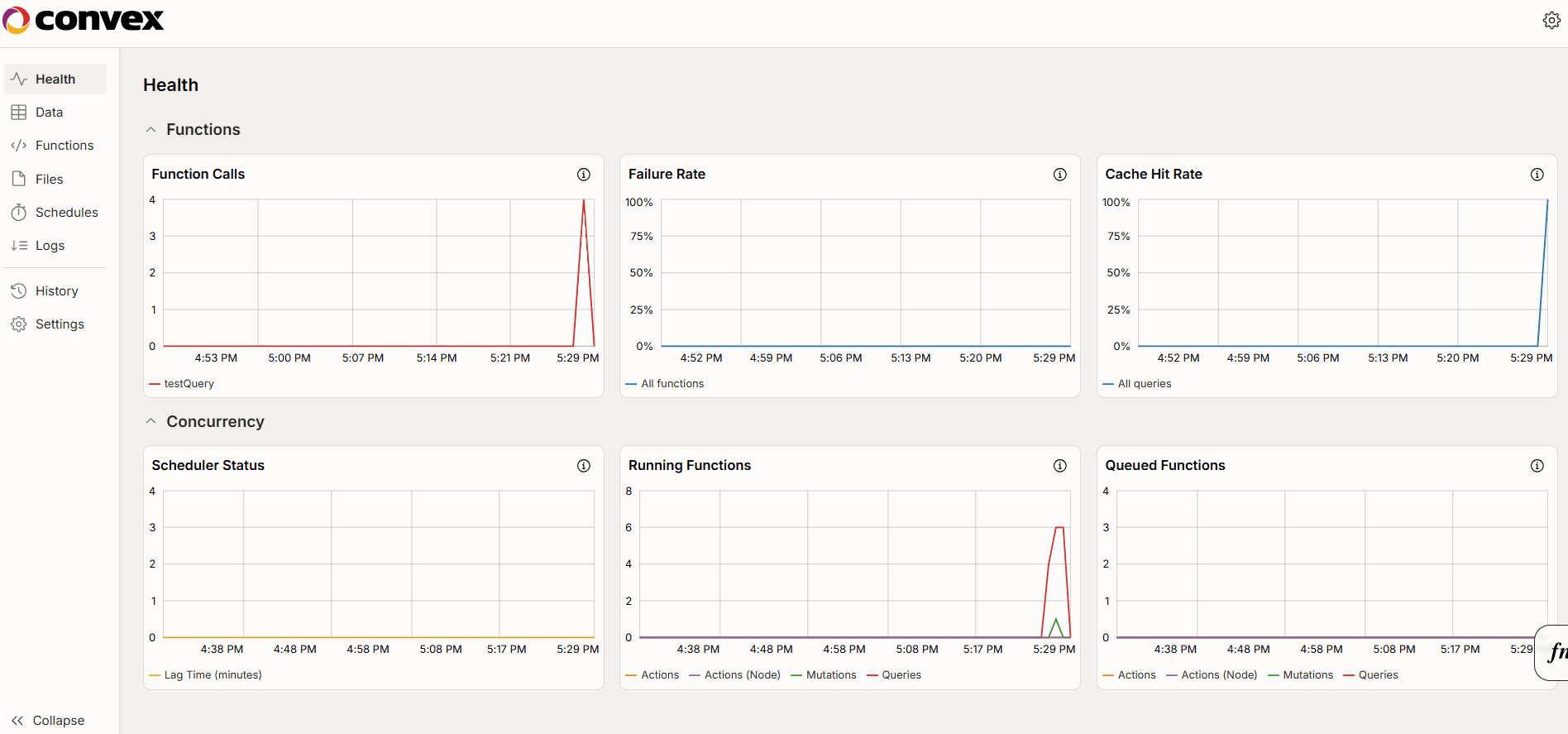Click the Convex logo
Image resolution: width=1568 pixels, height=734 pixels.
84,20
